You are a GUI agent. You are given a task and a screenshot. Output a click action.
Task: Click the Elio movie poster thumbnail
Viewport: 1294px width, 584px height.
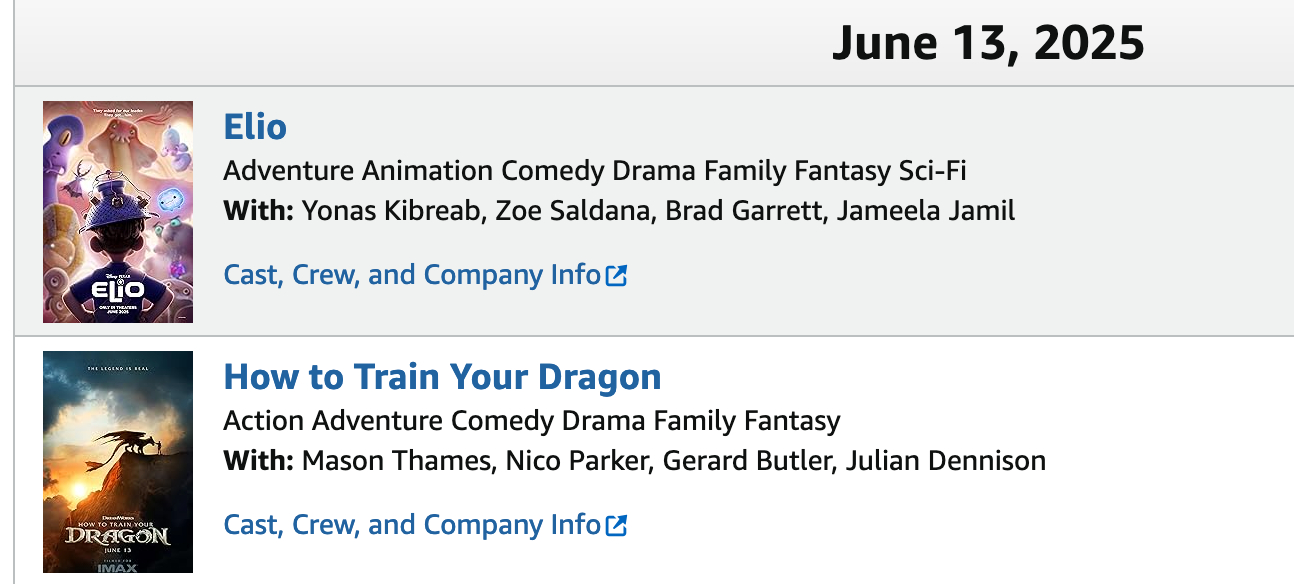pyautogui.click(x=118, y=212)
